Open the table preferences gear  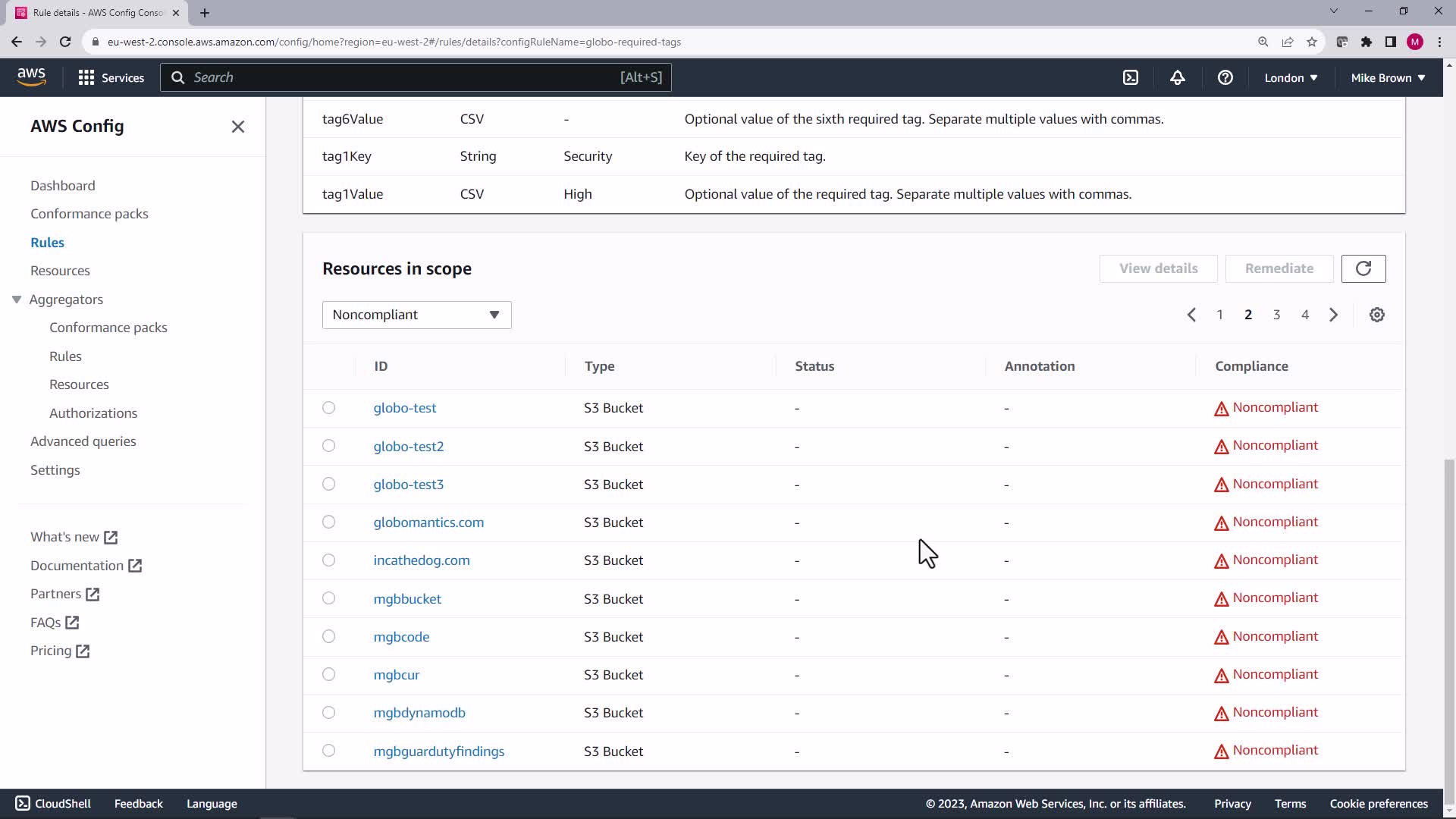click(x=1377, y=315)
